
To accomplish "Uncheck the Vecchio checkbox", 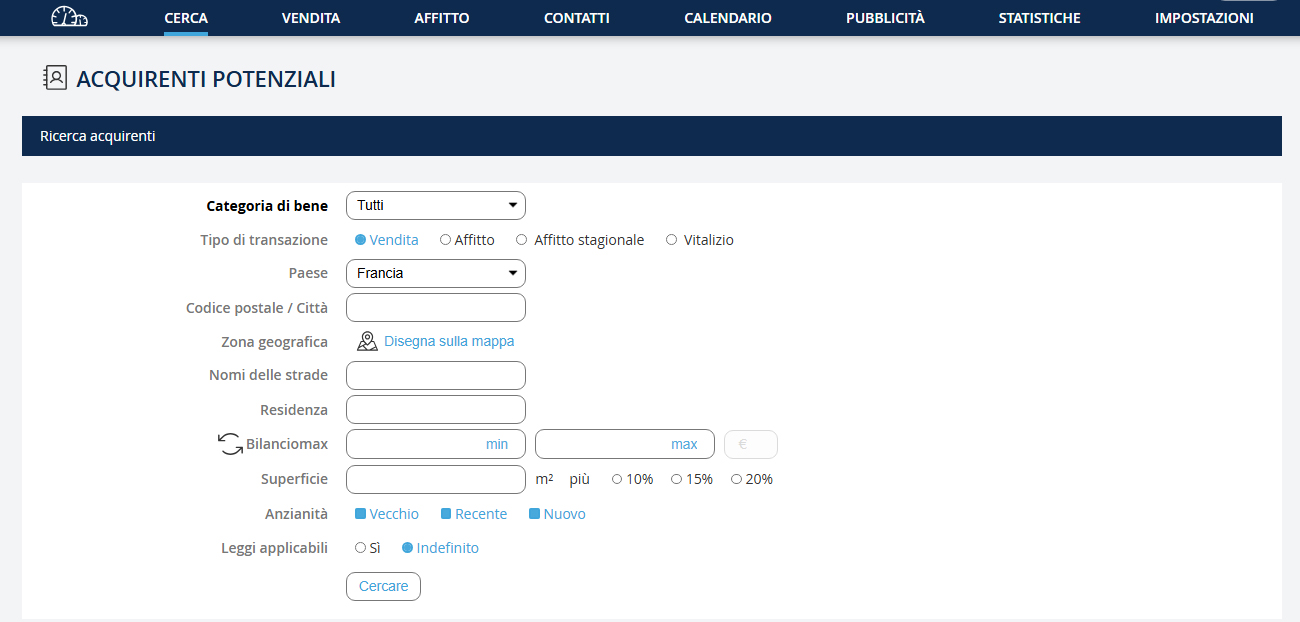I will (x=361, y=514).
